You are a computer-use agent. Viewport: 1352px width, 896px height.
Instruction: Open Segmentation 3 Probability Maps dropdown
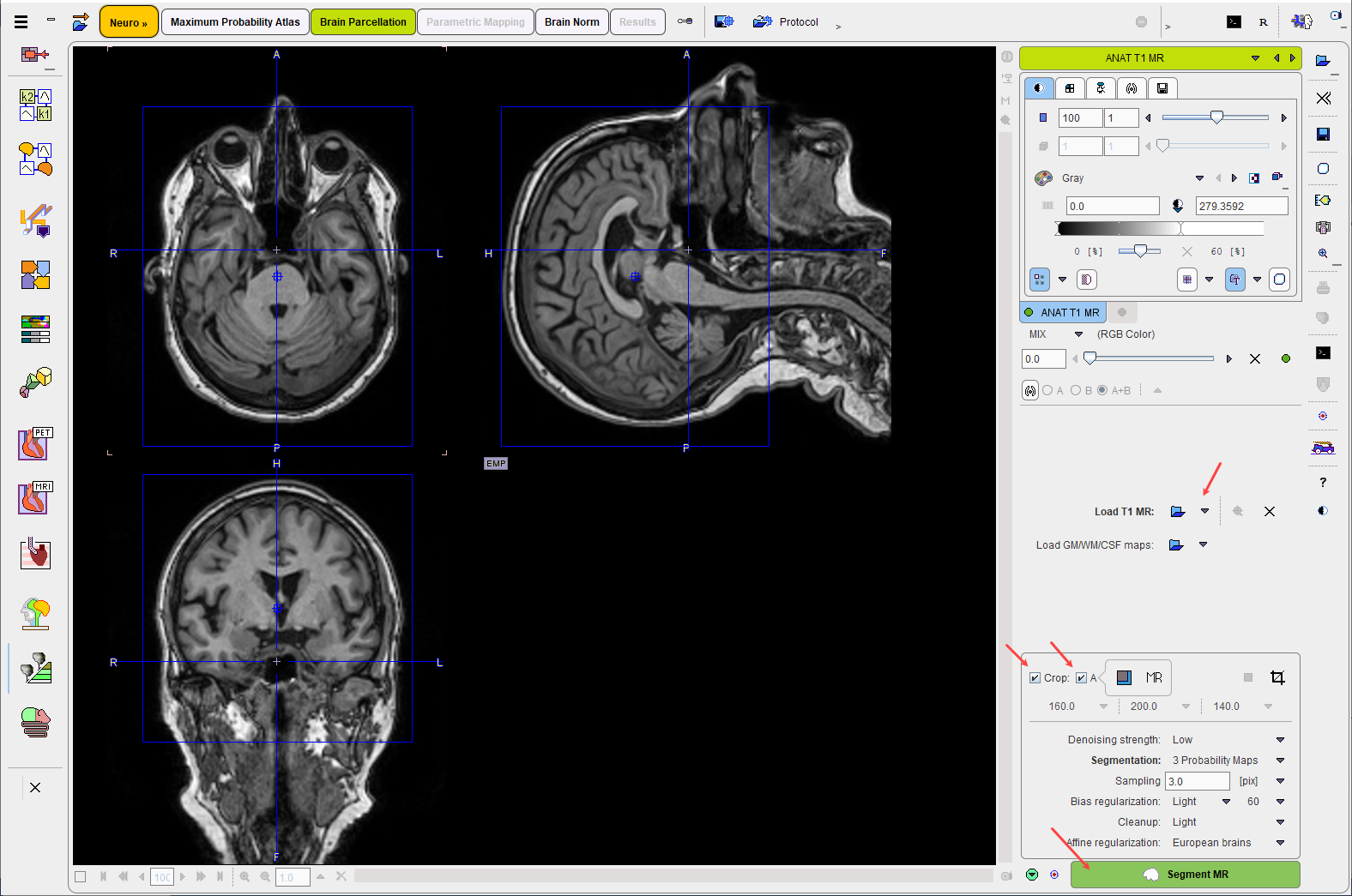point(1281,761)
